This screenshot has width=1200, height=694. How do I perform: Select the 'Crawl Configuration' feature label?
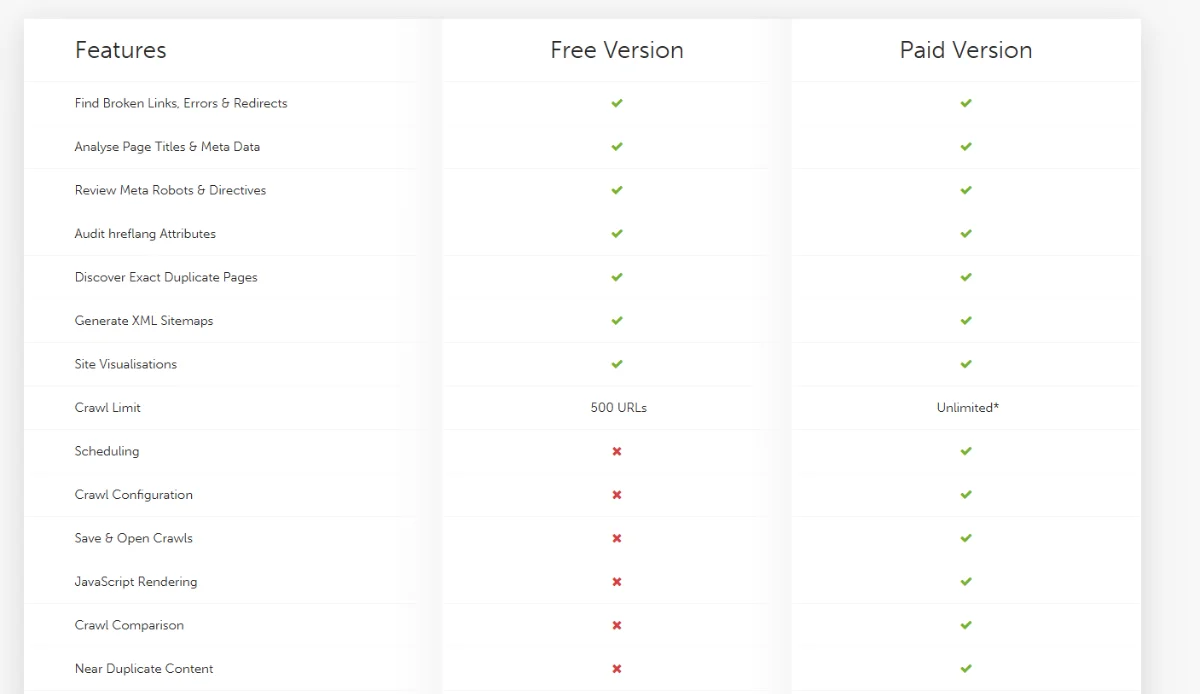(x=134, y=495)
